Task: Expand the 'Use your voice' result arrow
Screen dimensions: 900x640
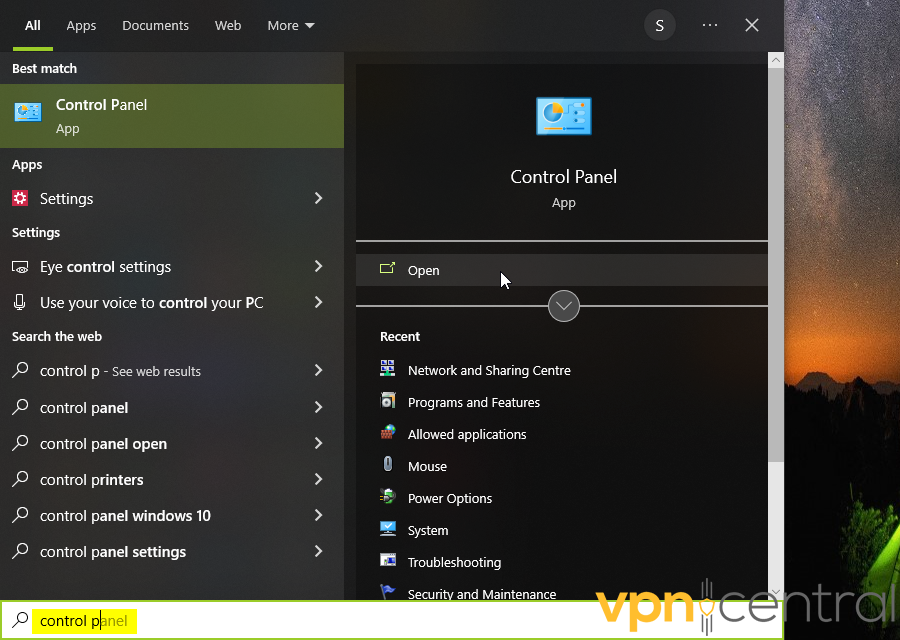Action: [x=319, y=302]
